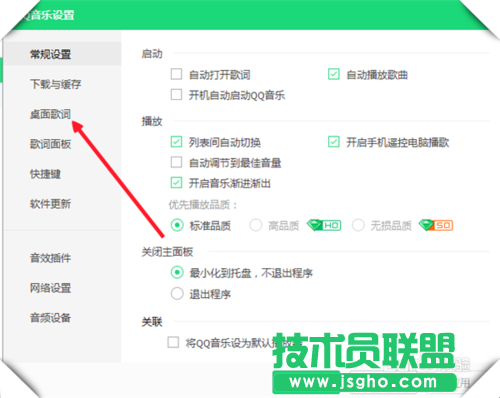
Task: Enable 开机自动启动QQ音乐 checkbox
Action: (176, 95)
